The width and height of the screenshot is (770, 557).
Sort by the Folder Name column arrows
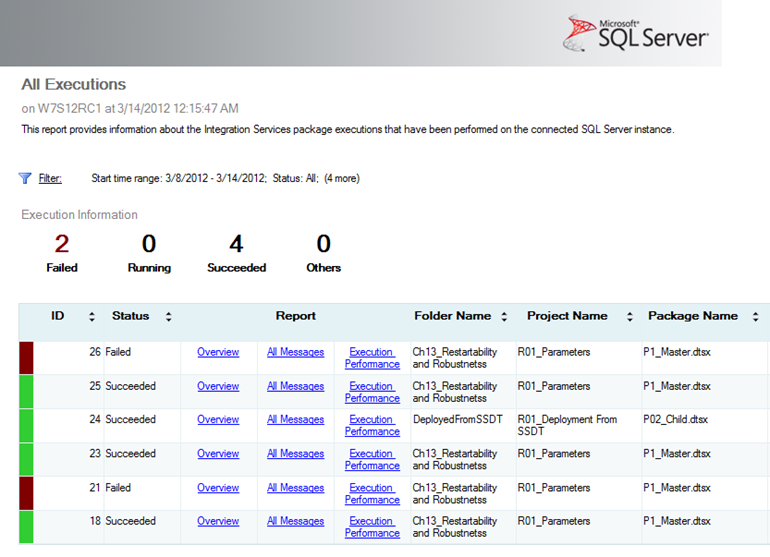502,317
